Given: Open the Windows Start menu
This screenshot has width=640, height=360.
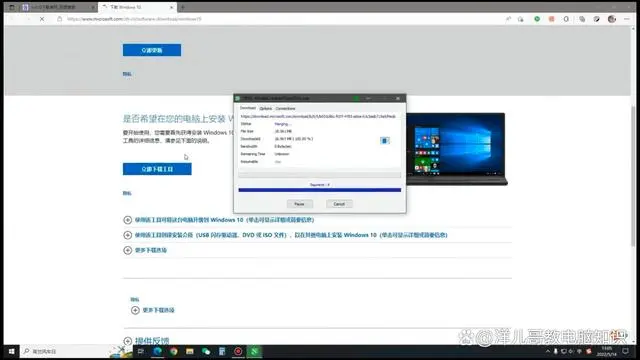Looking at the screenshot, I should coord(11,351).
